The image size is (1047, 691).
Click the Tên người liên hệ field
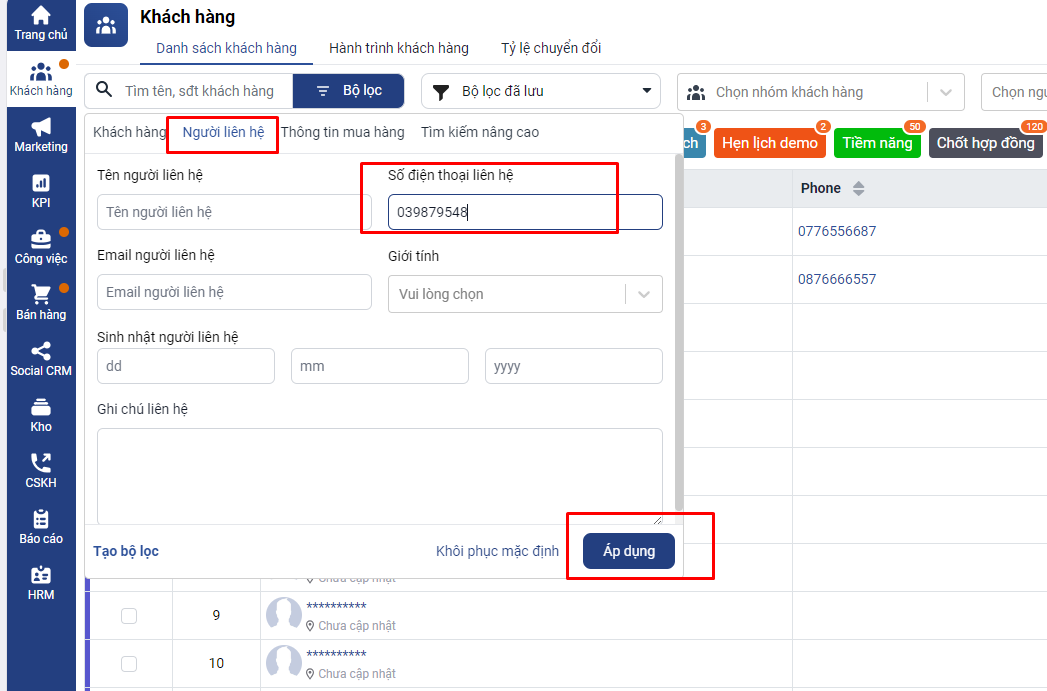point(234,212)
